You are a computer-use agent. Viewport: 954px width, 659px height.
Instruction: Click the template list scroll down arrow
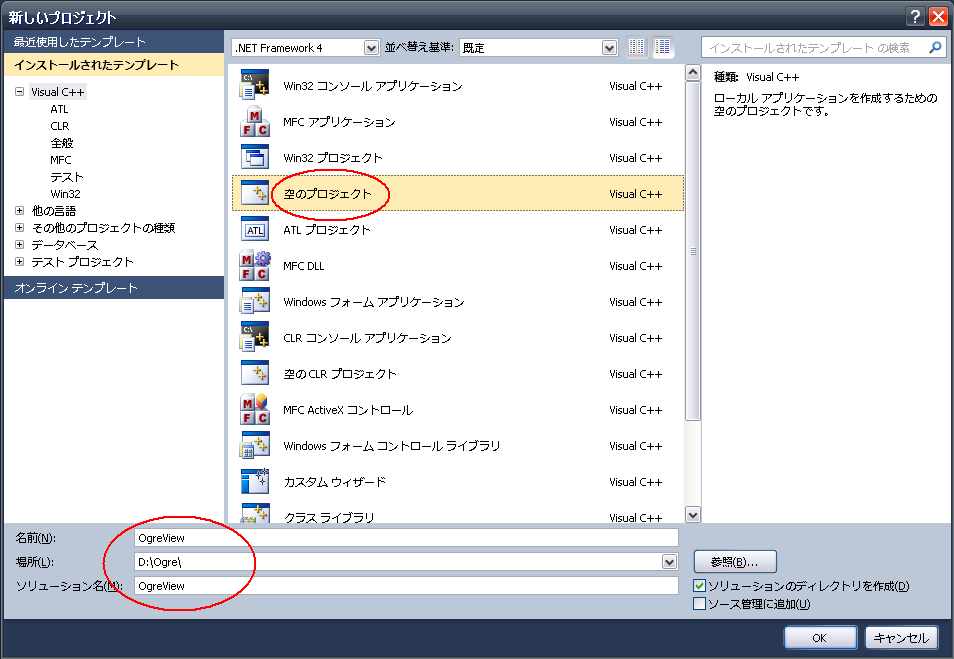pyautogui.click(x=692, y=515)
